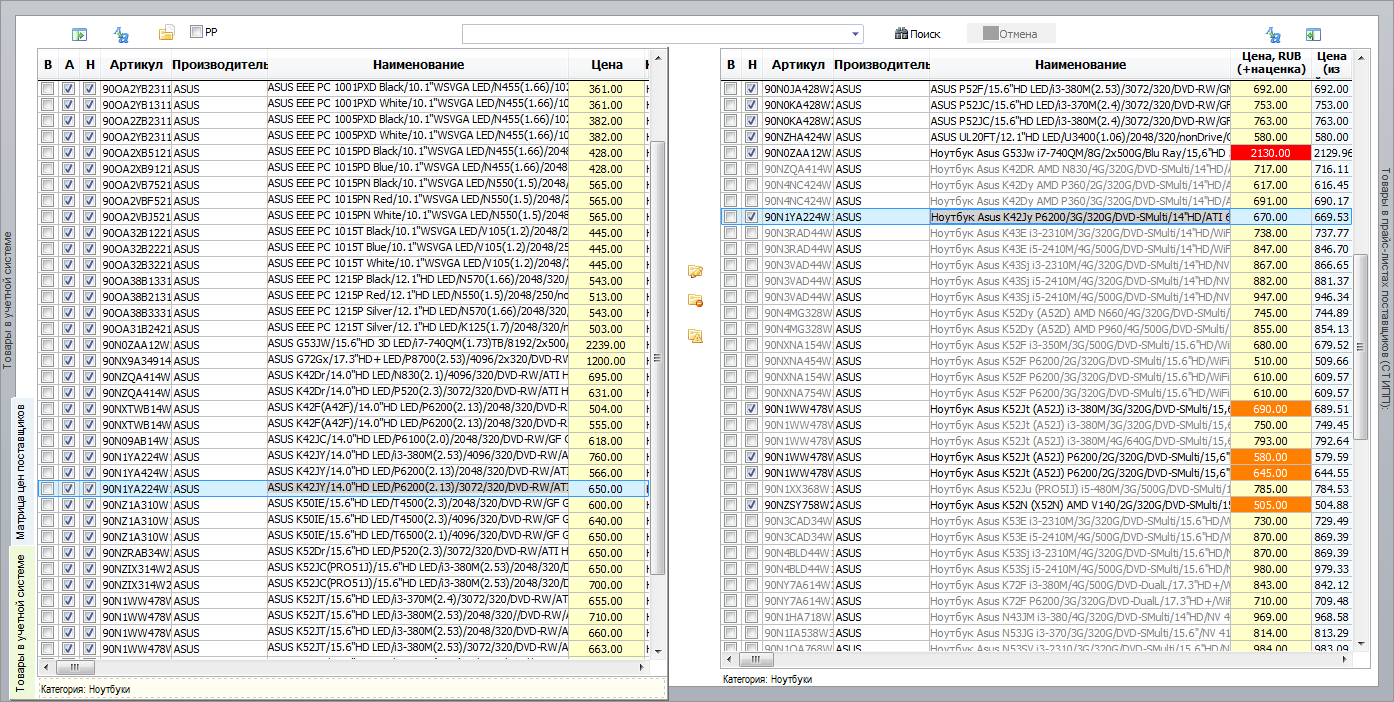Click the folder with red minus icon
The width and height of the screenshot is (1394, 702).
pyautogui.click(x=695, y=300)
